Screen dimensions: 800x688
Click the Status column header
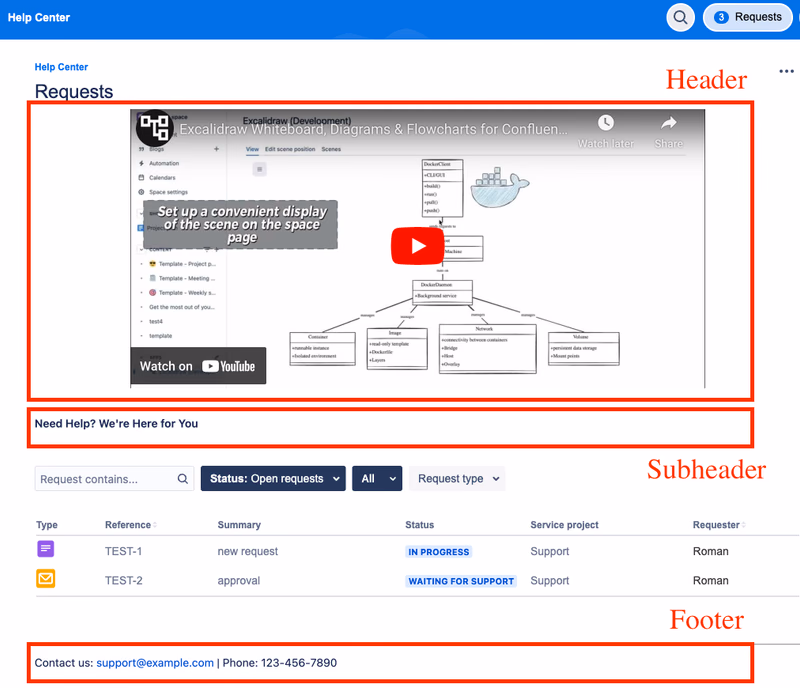pyautogui.click(x=419, y=525)
